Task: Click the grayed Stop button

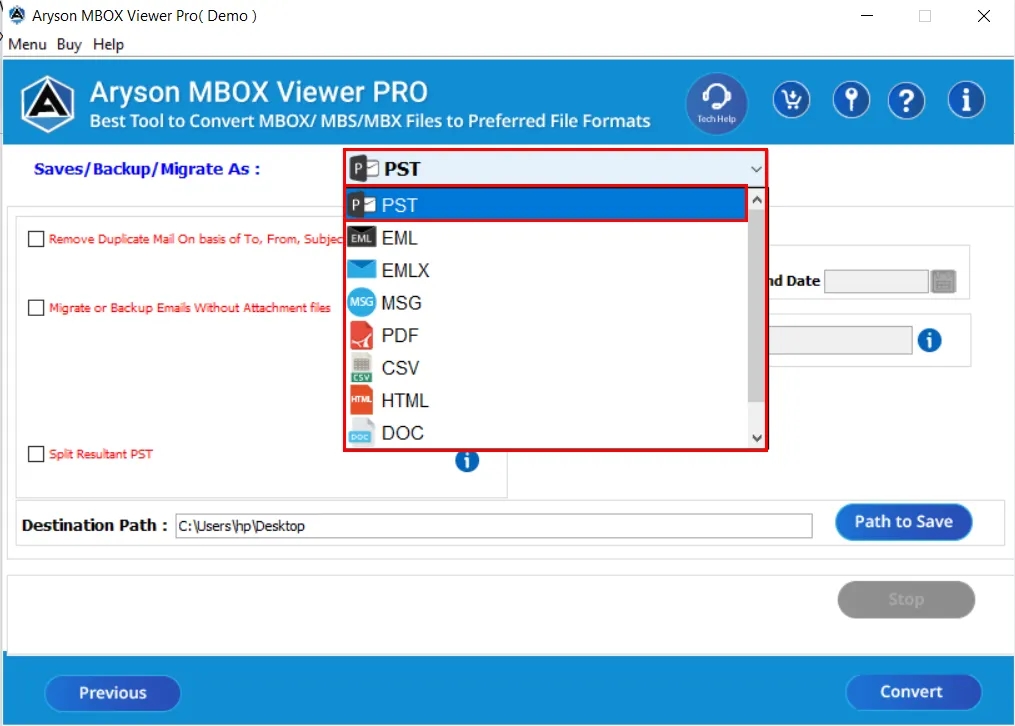Action: [x=906, y=599]
